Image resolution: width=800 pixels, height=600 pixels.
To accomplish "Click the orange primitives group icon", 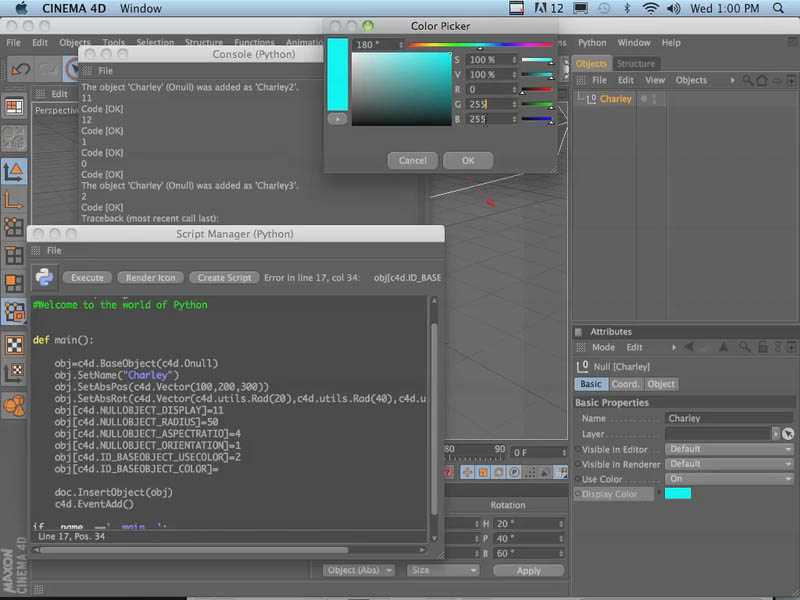I will [14, 406].
